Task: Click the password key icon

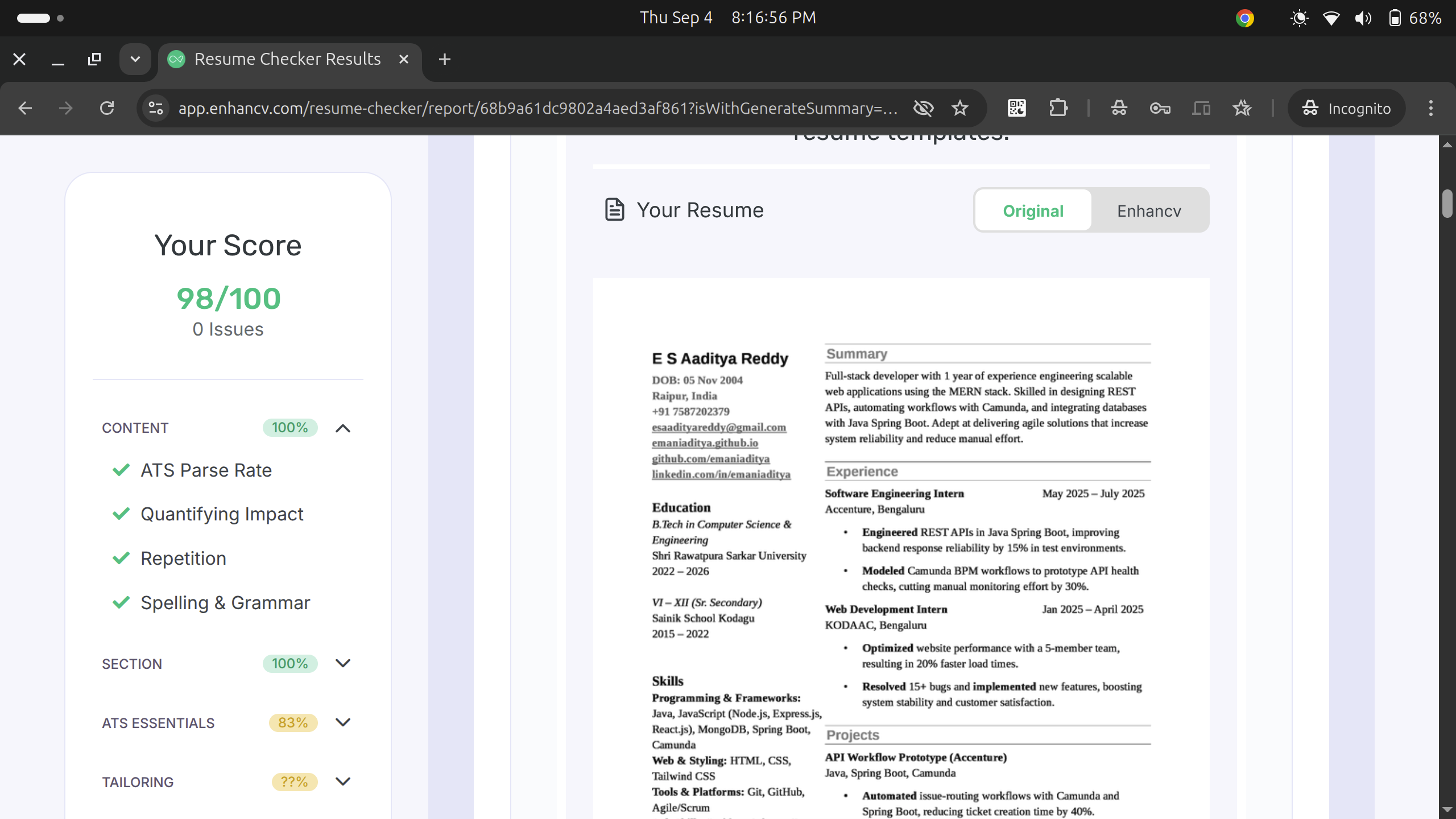Action: click(x=1160, y=108)
